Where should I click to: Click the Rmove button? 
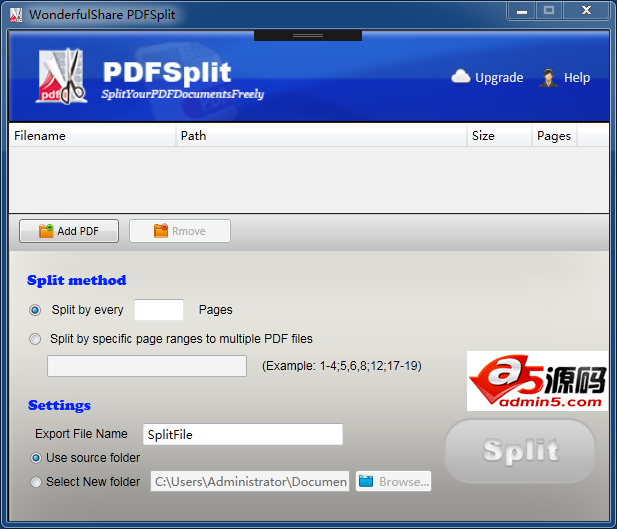[x=180, y=231]
